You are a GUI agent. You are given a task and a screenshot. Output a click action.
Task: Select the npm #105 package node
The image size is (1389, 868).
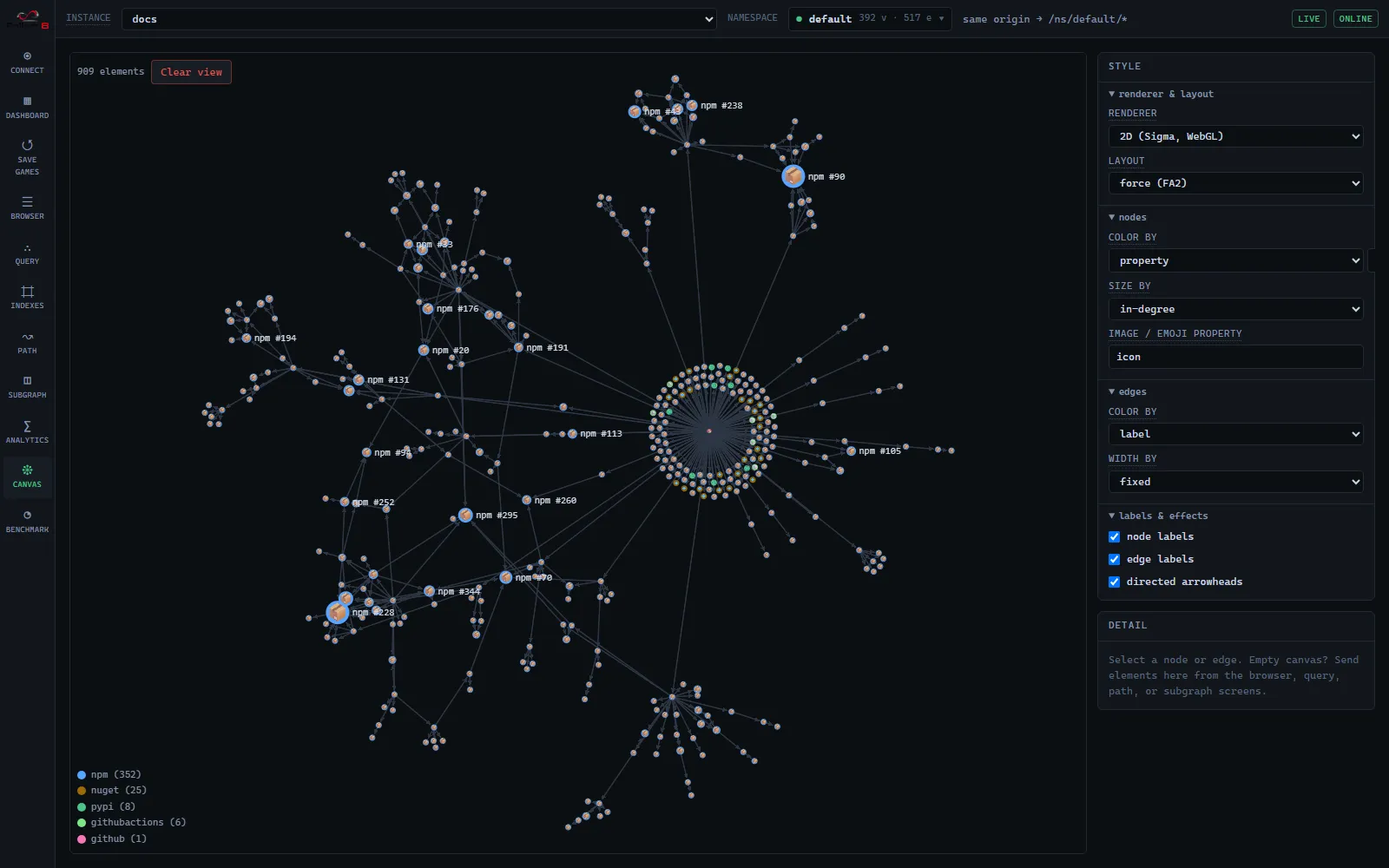(x=851, y=450)
